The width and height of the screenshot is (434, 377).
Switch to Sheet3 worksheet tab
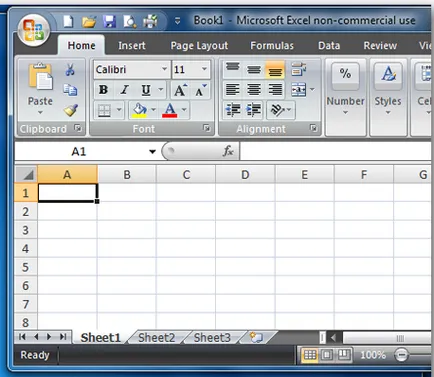[212, 338]
